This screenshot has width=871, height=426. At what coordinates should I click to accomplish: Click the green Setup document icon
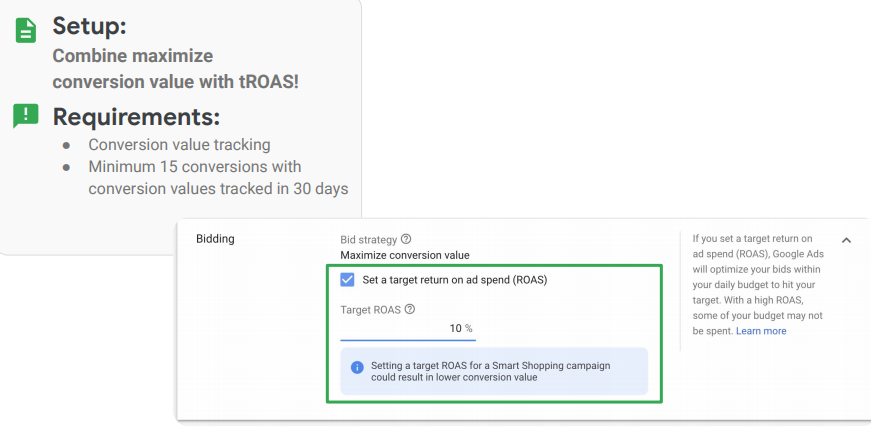[26, 30]
